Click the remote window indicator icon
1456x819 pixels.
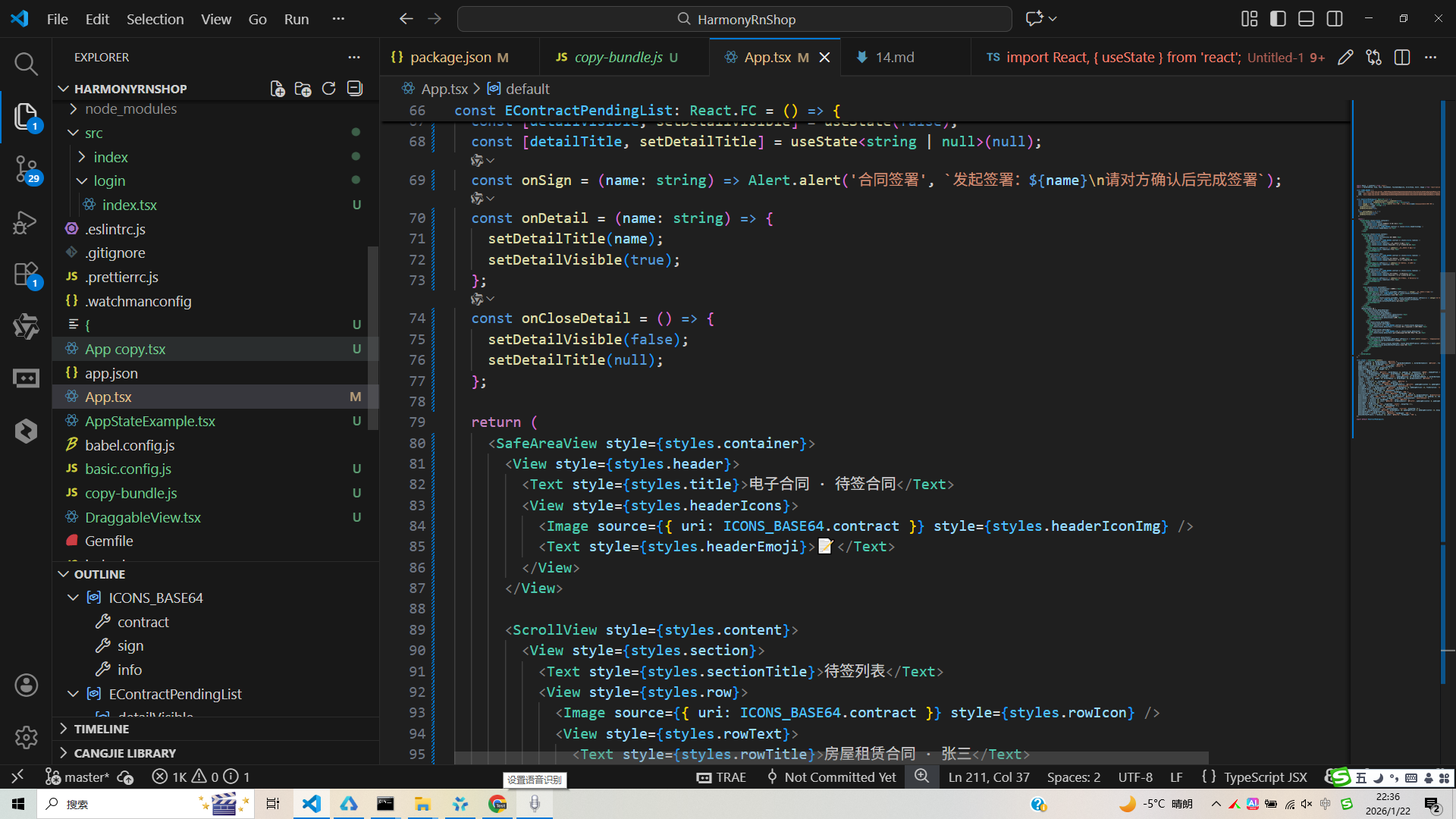click(17, 777)
